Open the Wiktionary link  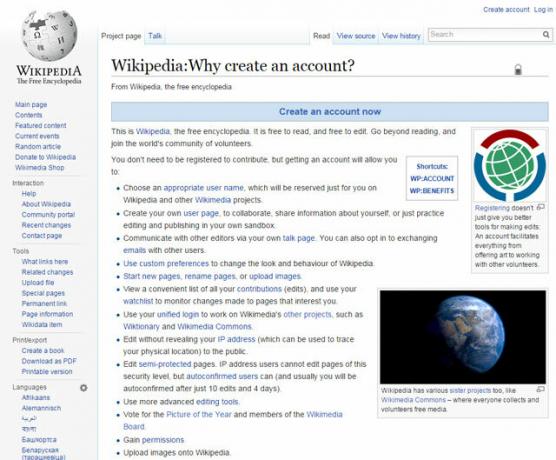tap(141, 327)
